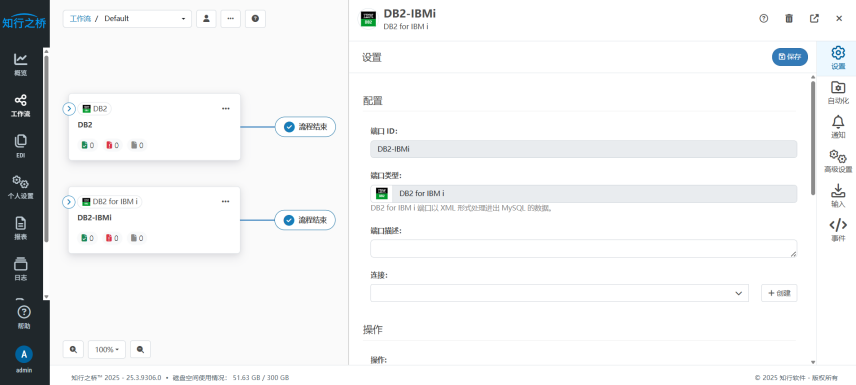Click the DB2 connector sent files counter

pyautogui.click(x=87, y=145)
